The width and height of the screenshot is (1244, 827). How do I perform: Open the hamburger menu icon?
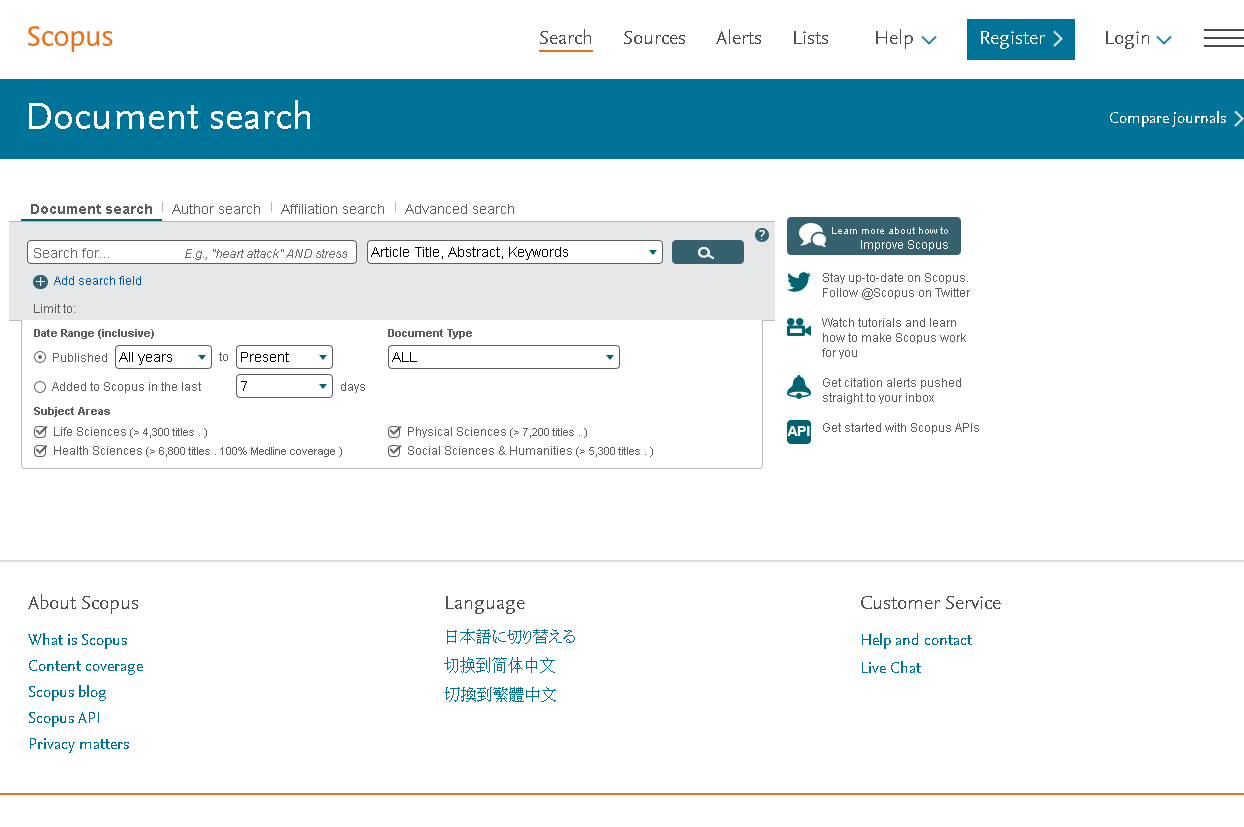1223,38
